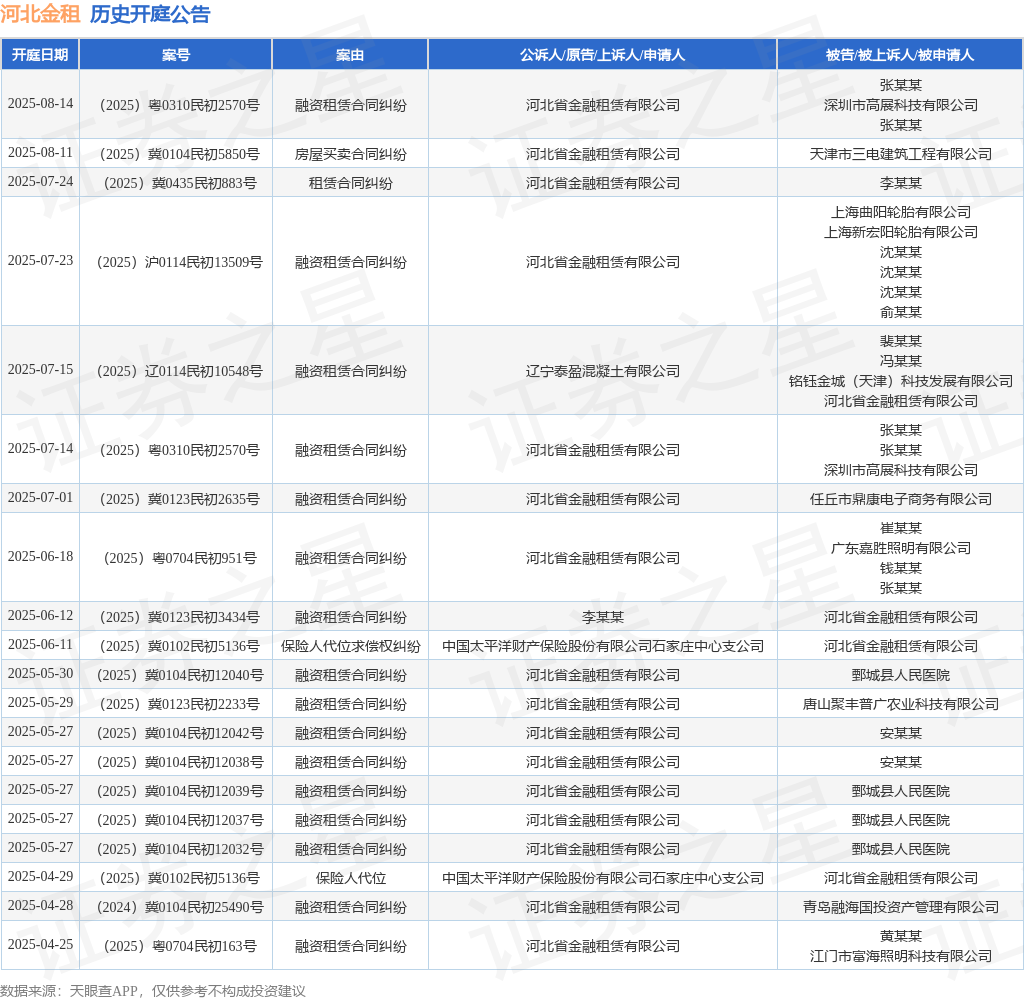Click the 河北金租 title text
The height and width of the screenshot is (1000, 1024).
(x=40, y=14)
